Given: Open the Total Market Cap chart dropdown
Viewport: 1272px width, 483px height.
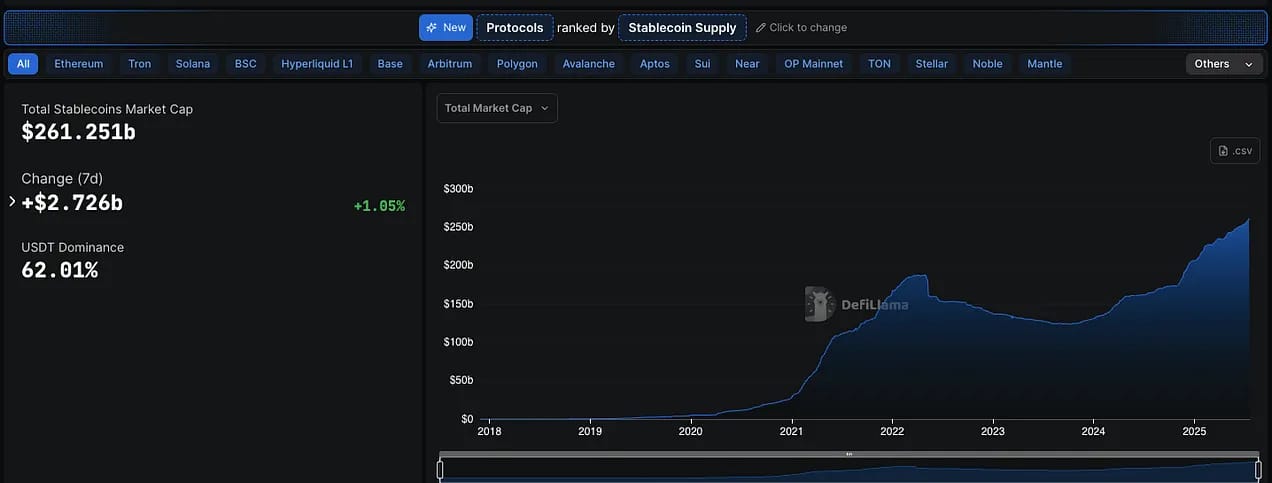Looking at the screenshot, I should click(x=497, y=108).
